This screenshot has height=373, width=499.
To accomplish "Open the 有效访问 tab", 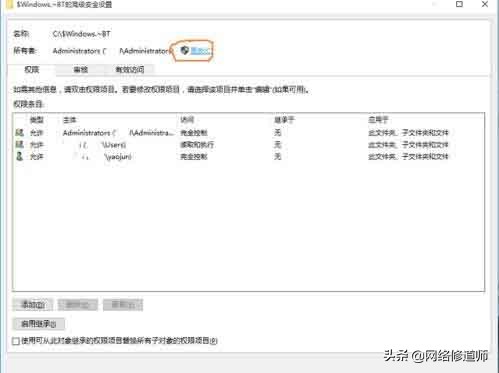I will pyautogui.click(x=130, y=70).
